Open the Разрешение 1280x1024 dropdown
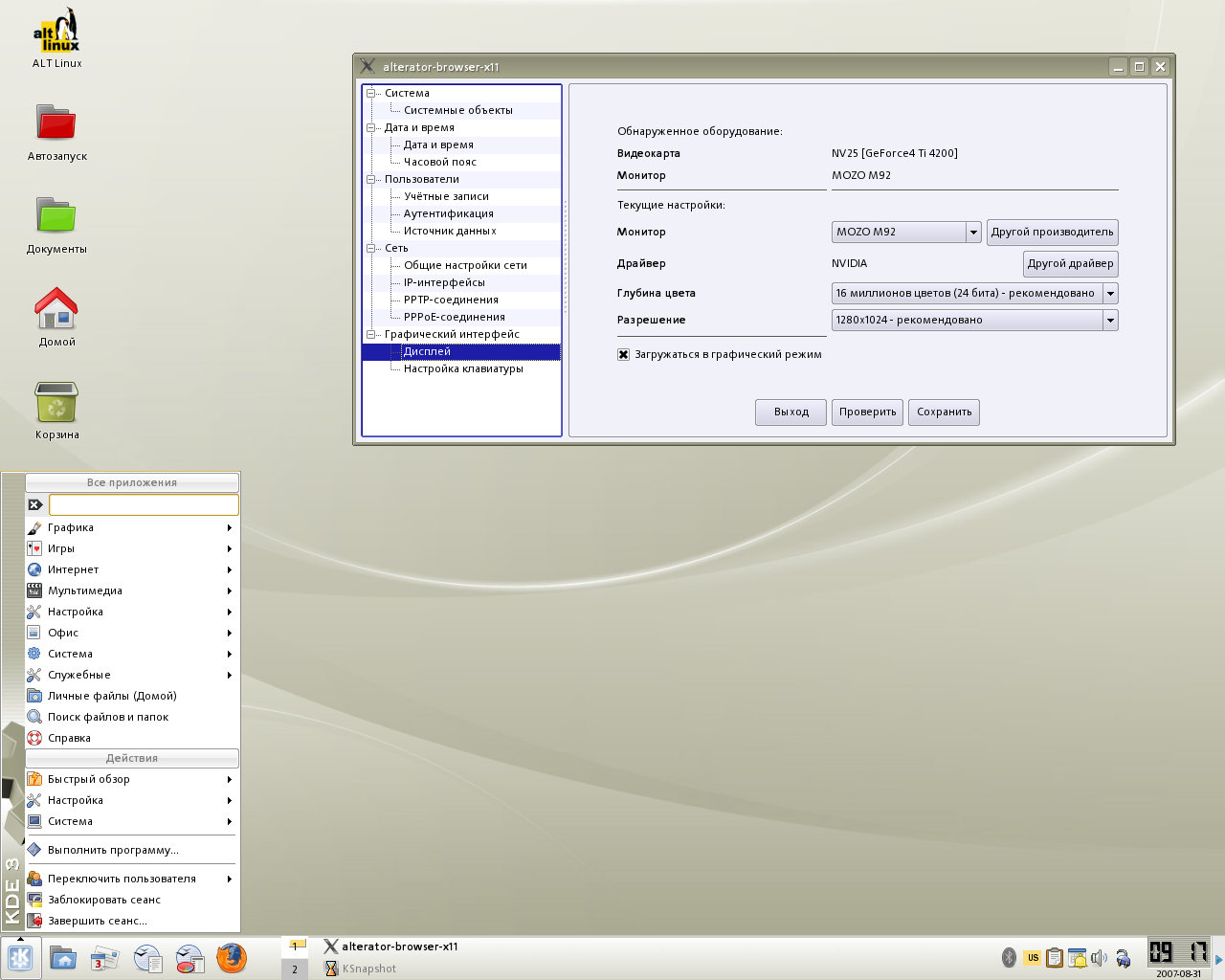 click(974, 320)
